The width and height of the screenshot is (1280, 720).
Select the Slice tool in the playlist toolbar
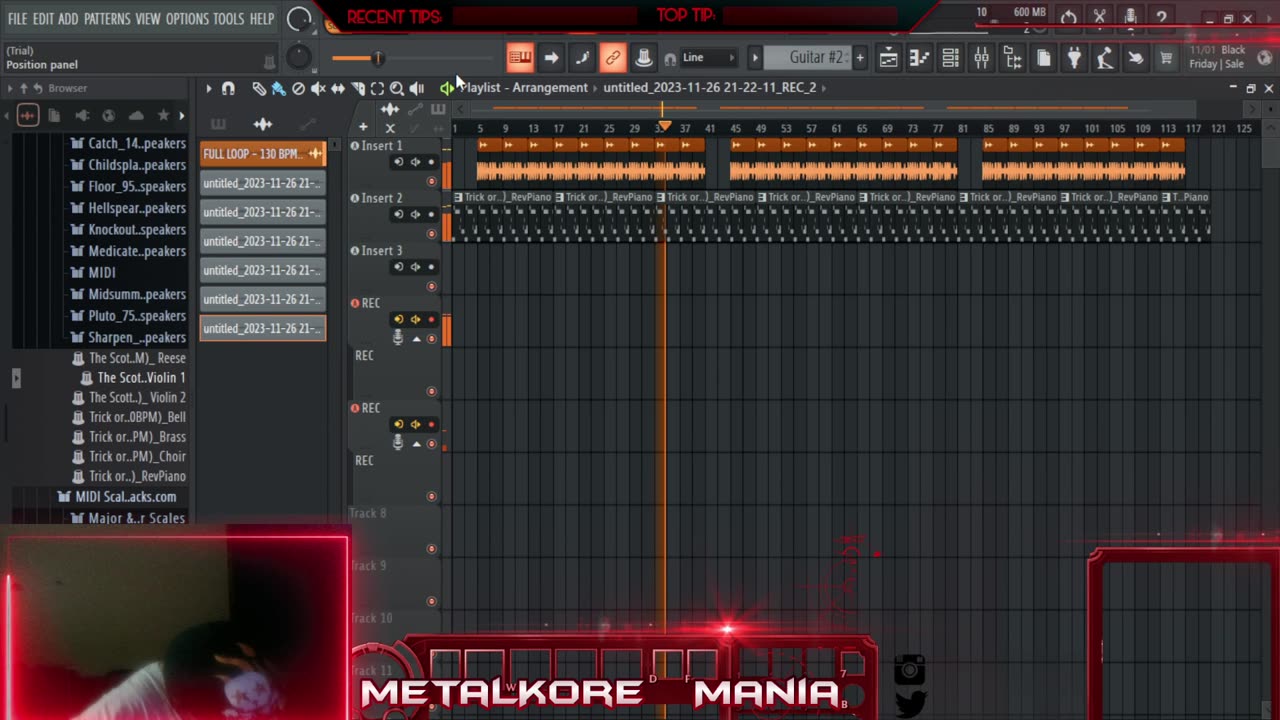[358, 88]
